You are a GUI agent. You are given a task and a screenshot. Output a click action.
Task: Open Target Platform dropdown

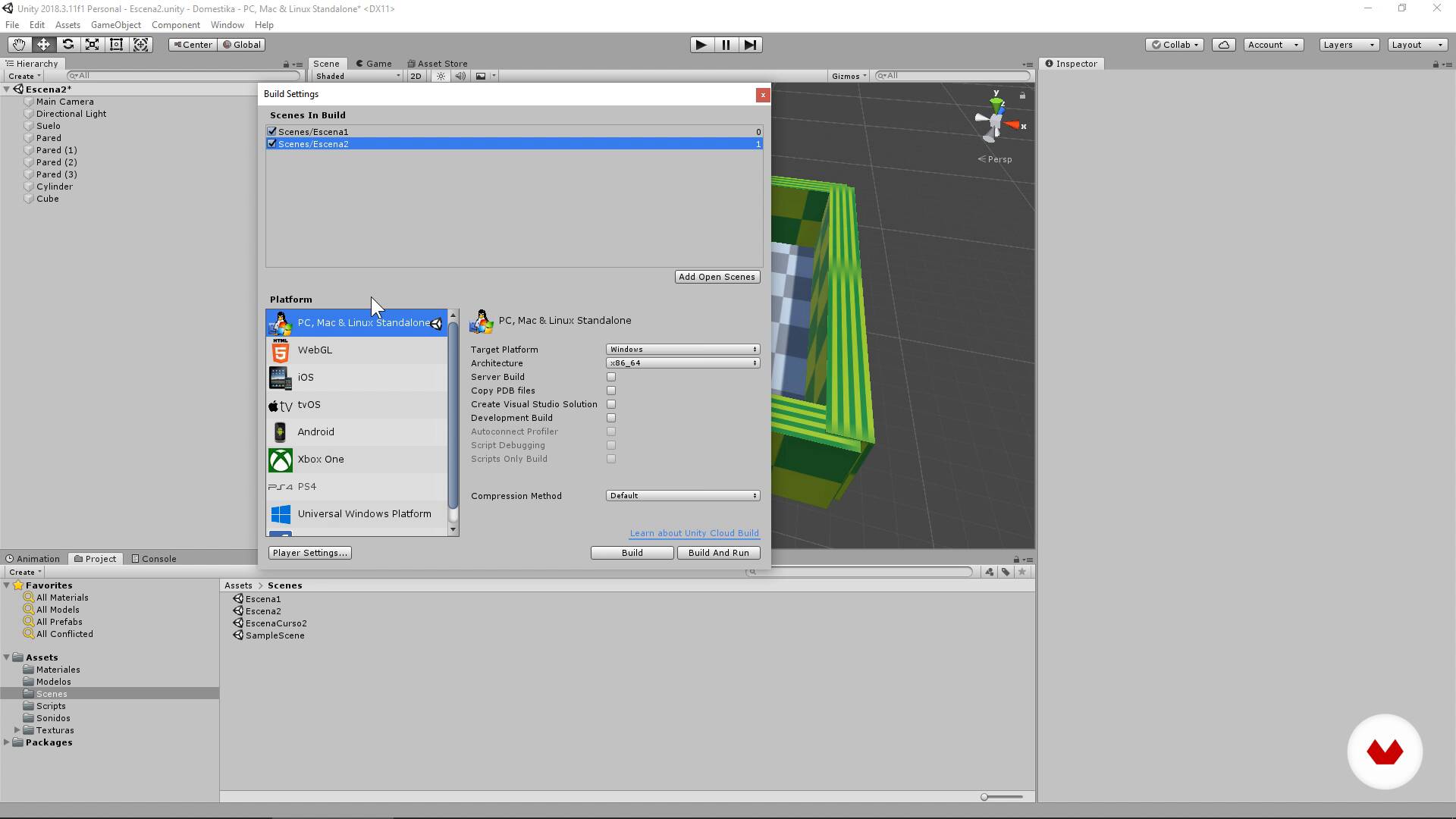[x=682, y=350]
